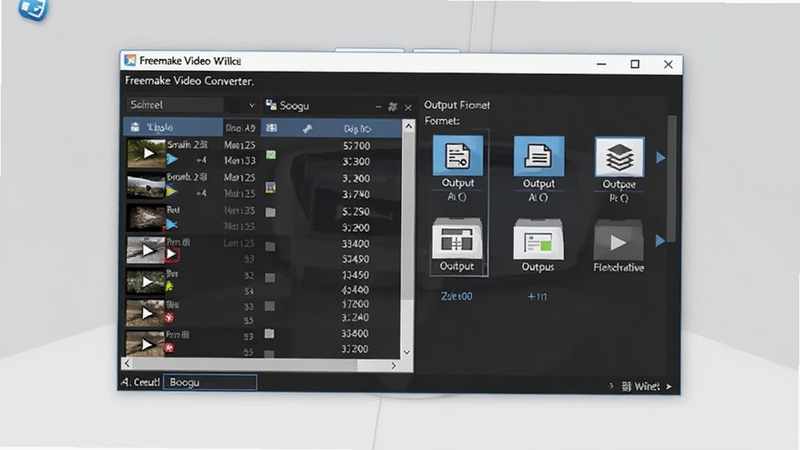Click the list's bottom scroll arrow
800x450 pixels.
[x=407, y=352]
